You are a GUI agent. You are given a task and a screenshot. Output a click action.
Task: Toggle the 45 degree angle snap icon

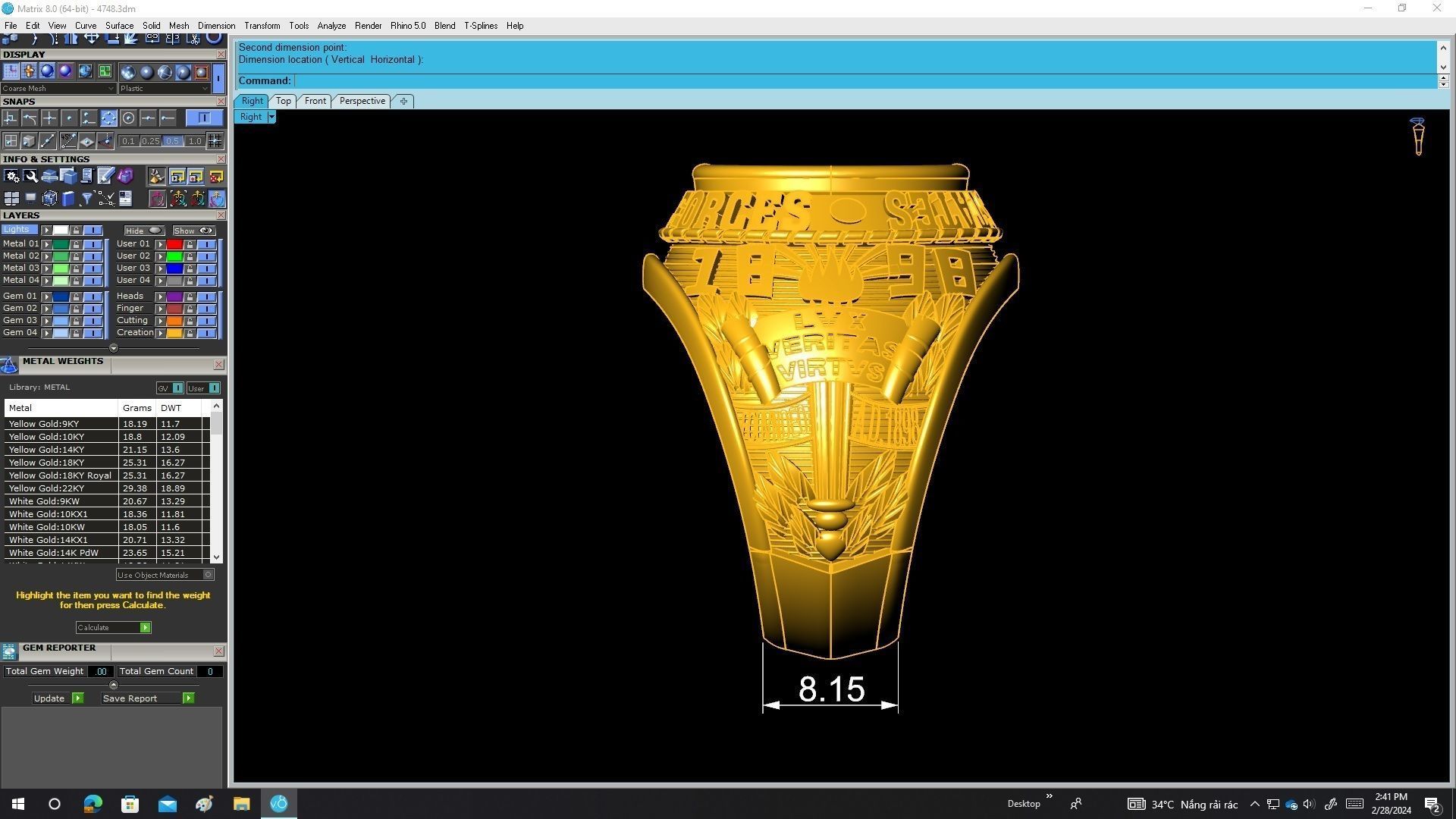coord(67,140)
